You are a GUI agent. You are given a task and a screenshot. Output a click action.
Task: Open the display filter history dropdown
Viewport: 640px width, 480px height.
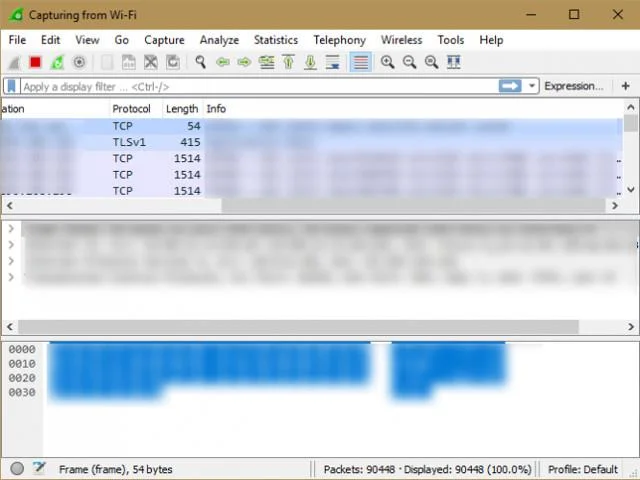[x=531, y=86]
